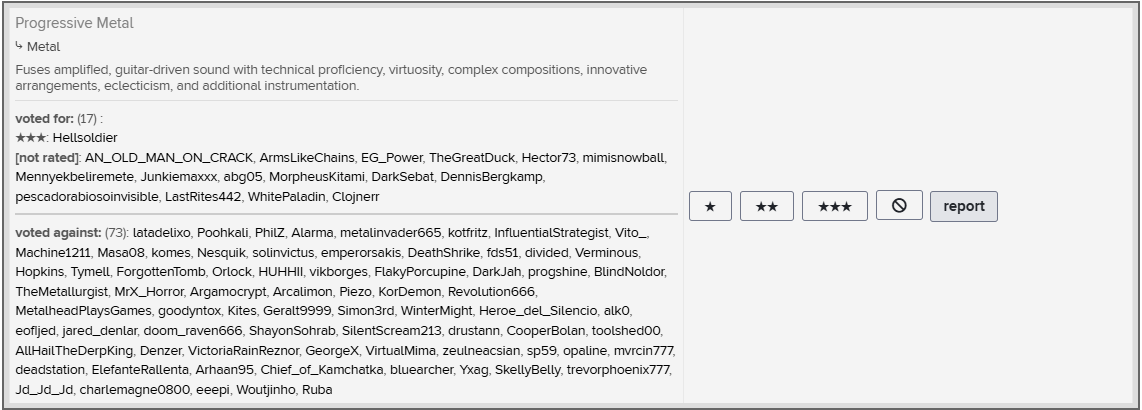This screenshot has height=410, width=1142.
Task: Vote three stars for Progressive Metal
Action: click(835, 206)
